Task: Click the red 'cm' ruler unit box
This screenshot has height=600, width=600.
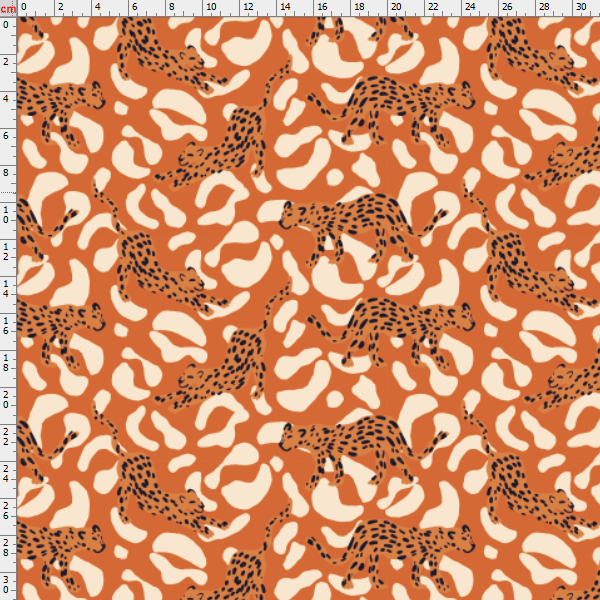Action: coord(8,8)
